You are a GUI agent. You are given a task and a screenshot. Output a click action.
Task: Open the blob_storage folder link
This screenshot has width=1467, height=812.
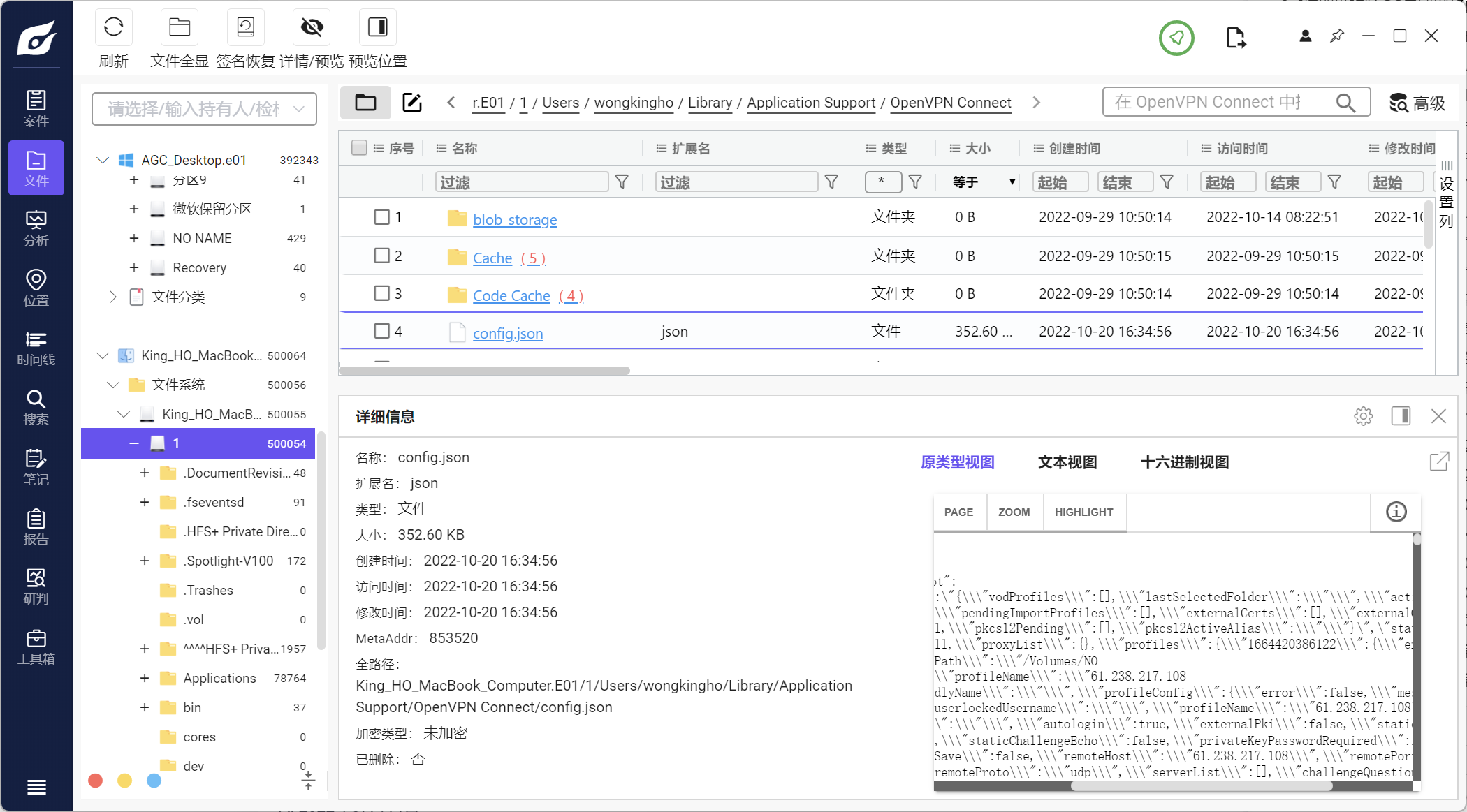[515, 219]
